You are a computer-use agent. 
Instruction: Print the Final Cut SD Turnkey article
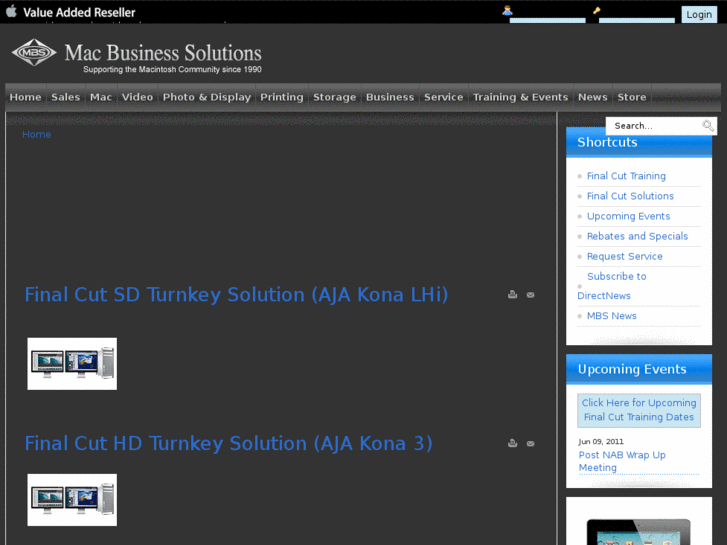coord(512,295)
